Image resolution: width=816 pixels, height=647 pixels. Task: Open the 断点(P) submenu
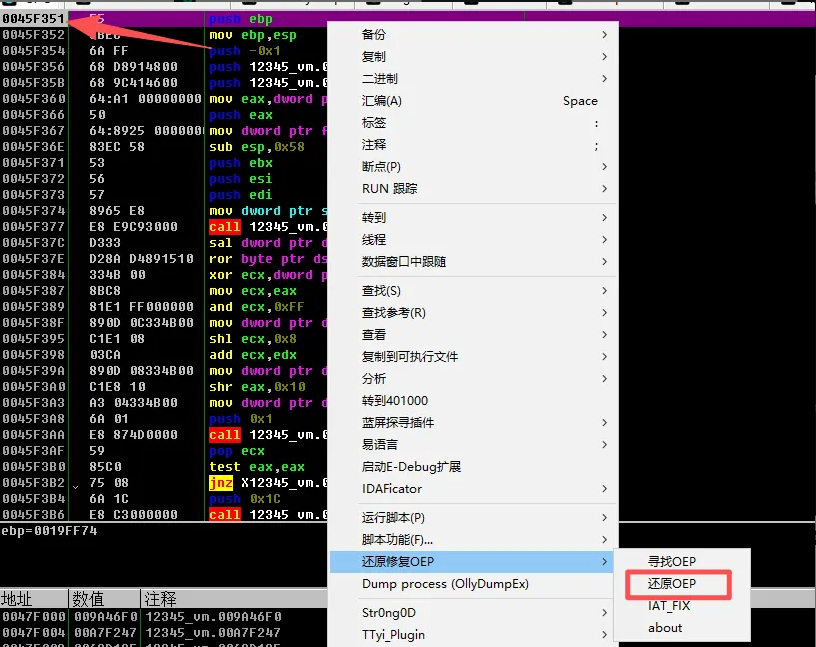473,167
